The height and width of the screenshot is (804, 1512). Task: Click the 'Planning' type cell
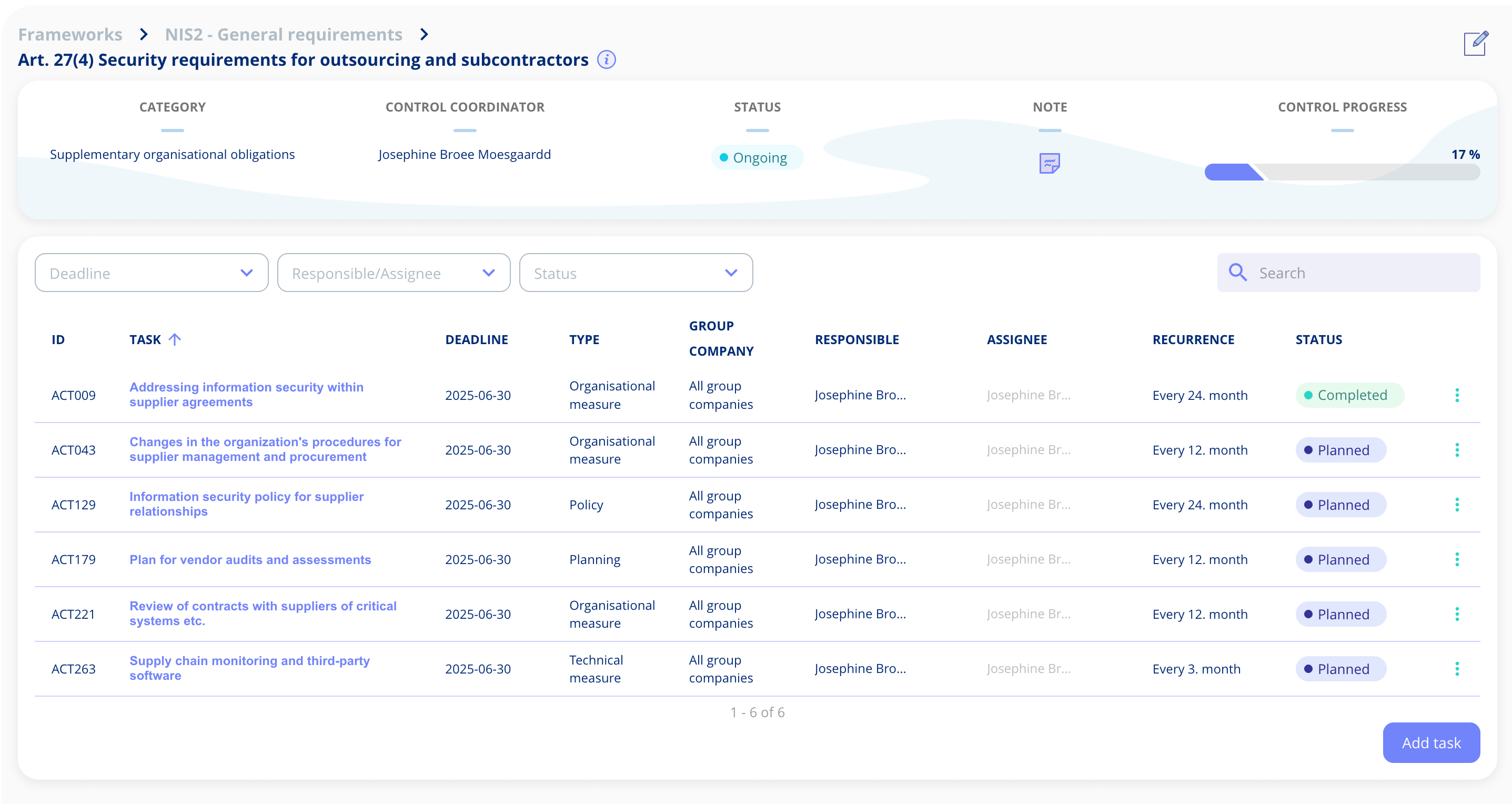(594, 559)
